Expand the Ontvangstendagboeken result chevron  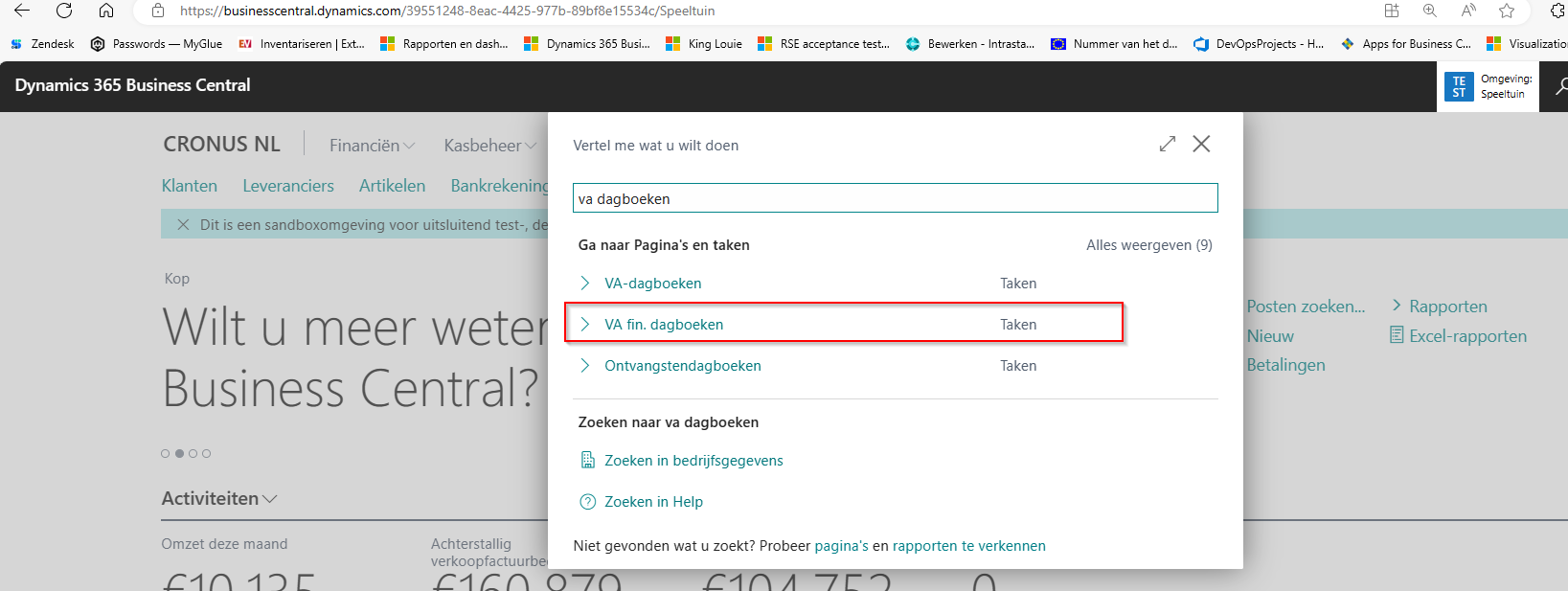[x=585, y=365]
